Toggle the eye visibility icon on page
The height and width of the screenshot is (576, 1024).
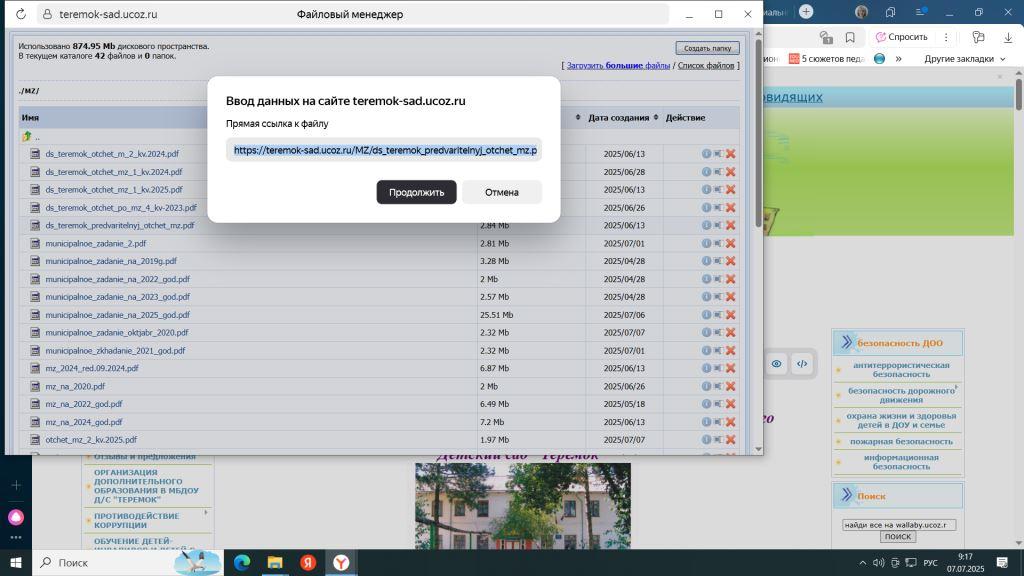(x=776, y=365)
